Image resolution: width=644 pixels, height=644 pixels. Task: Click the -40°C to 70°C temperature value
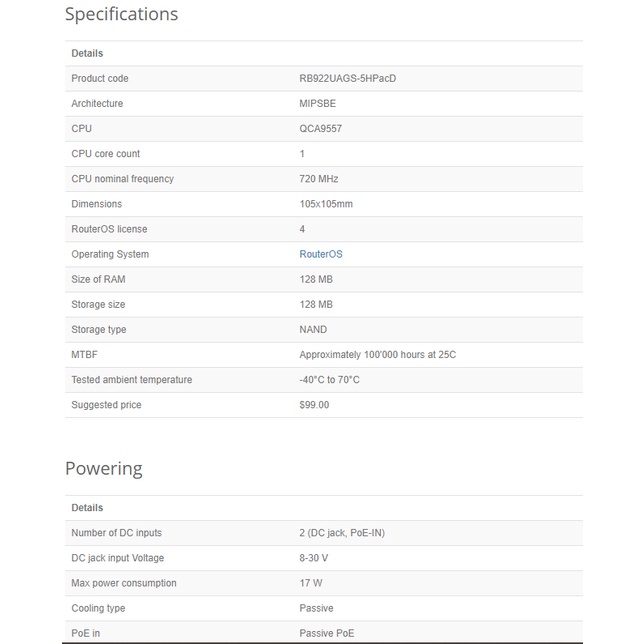[x=329, y=380]
